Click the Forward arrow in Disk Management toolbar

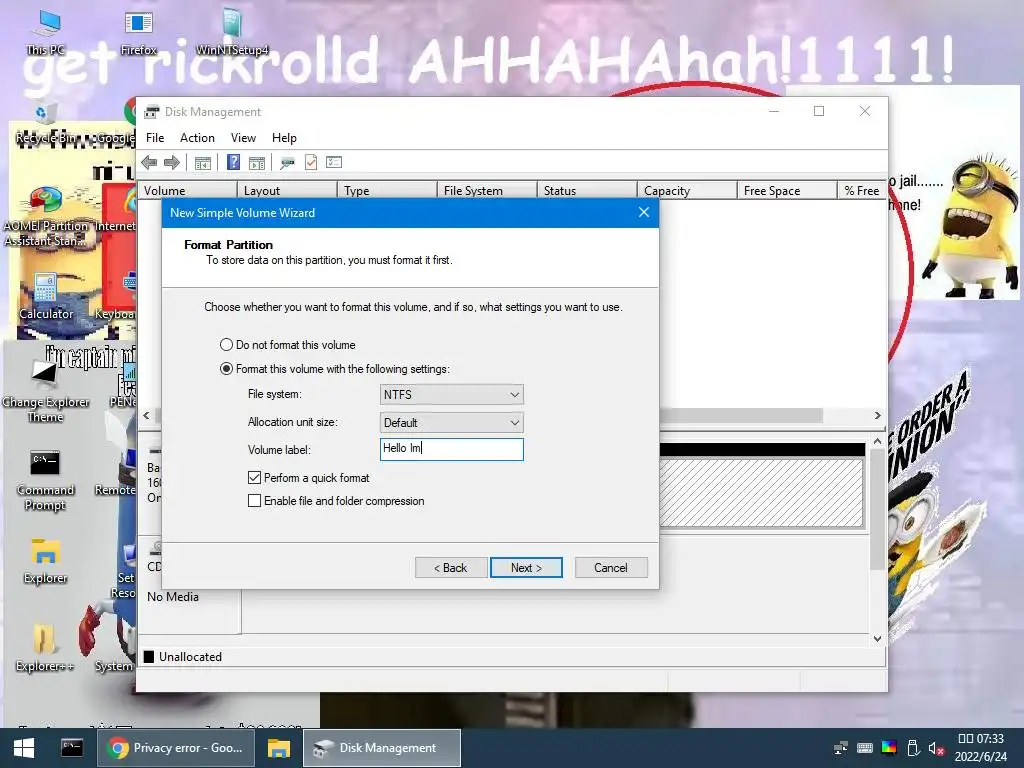pyautogui.click(x=172, y=163)
